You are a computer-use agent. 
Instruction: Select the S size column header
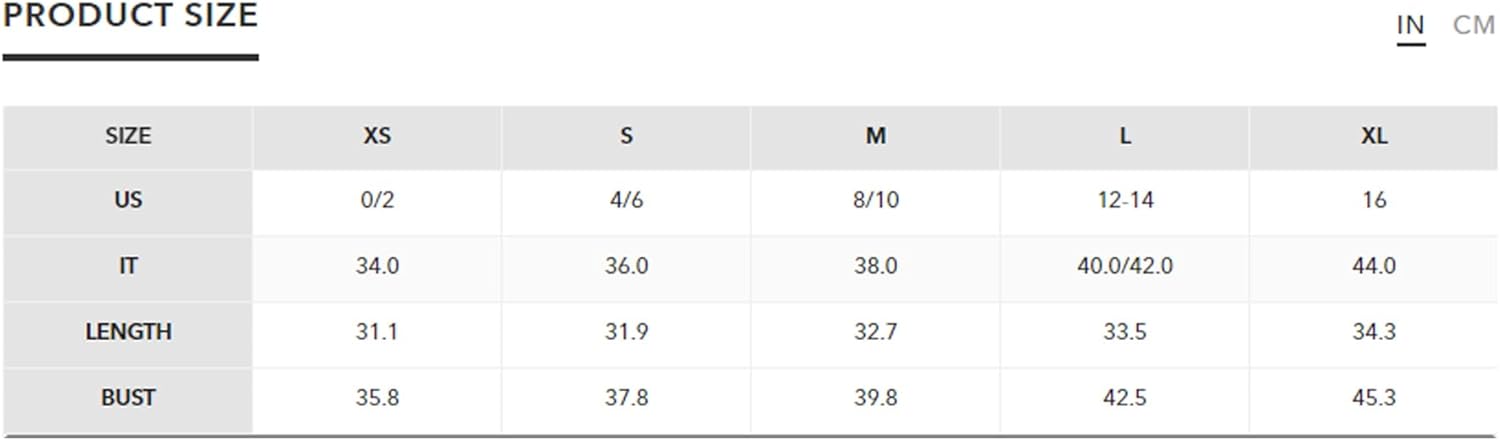[x=626, y=137]
